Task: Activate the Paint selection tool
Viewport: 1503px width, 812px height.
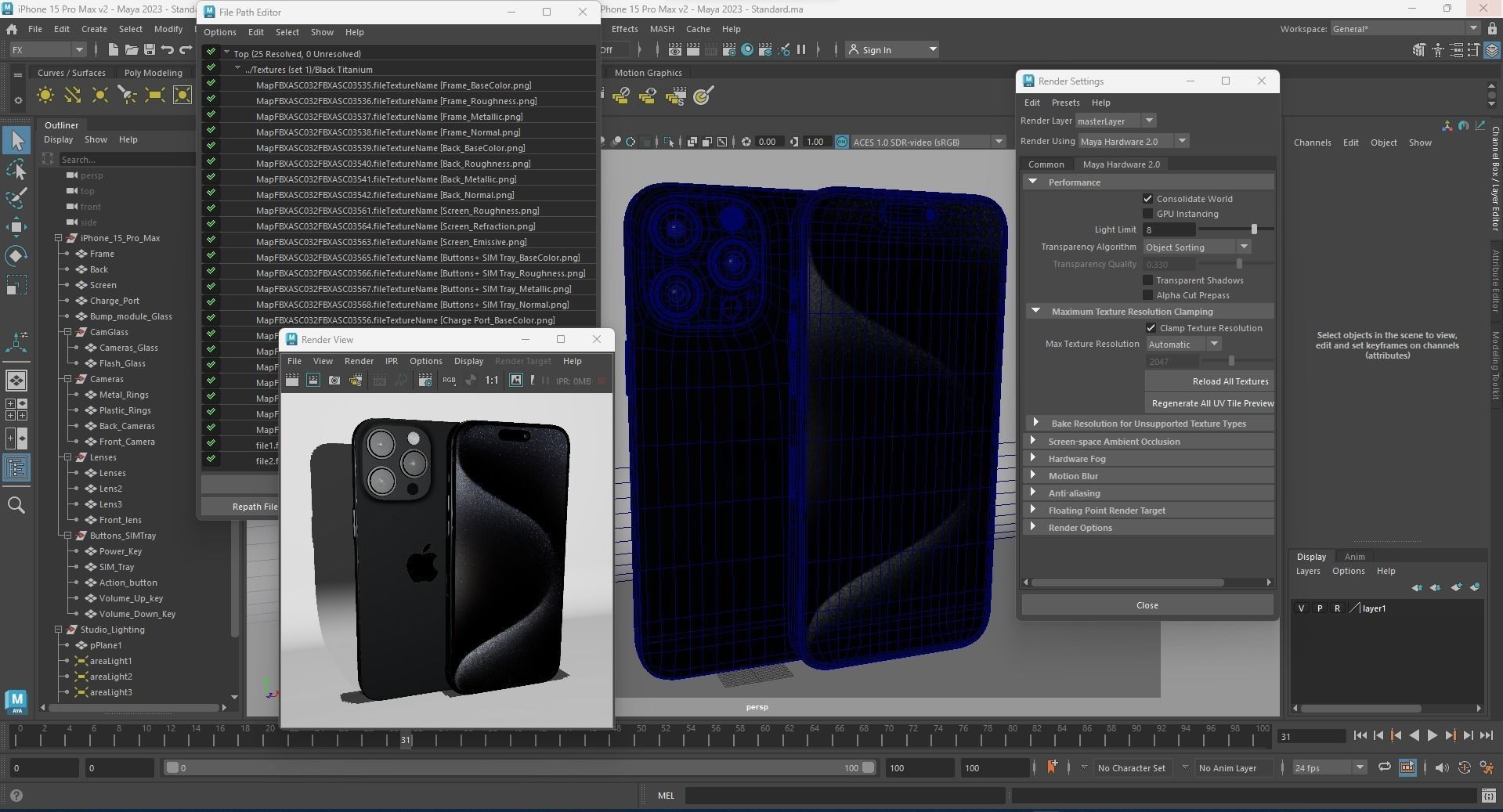Action: [16, 198]
